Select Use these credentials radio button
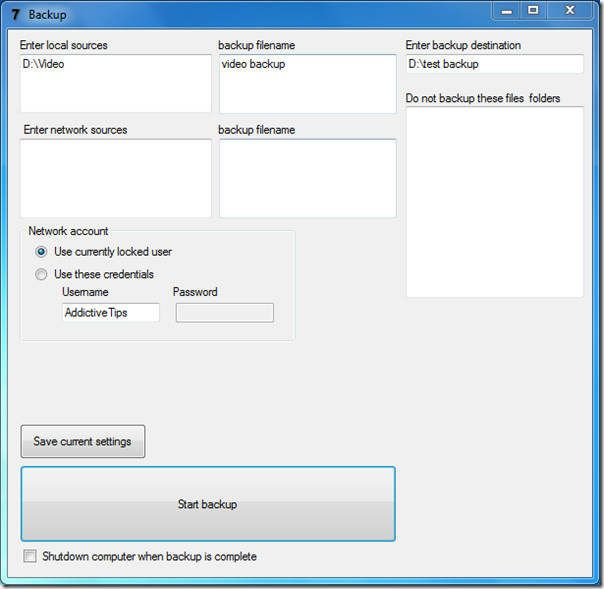 (x=41, y=274)
